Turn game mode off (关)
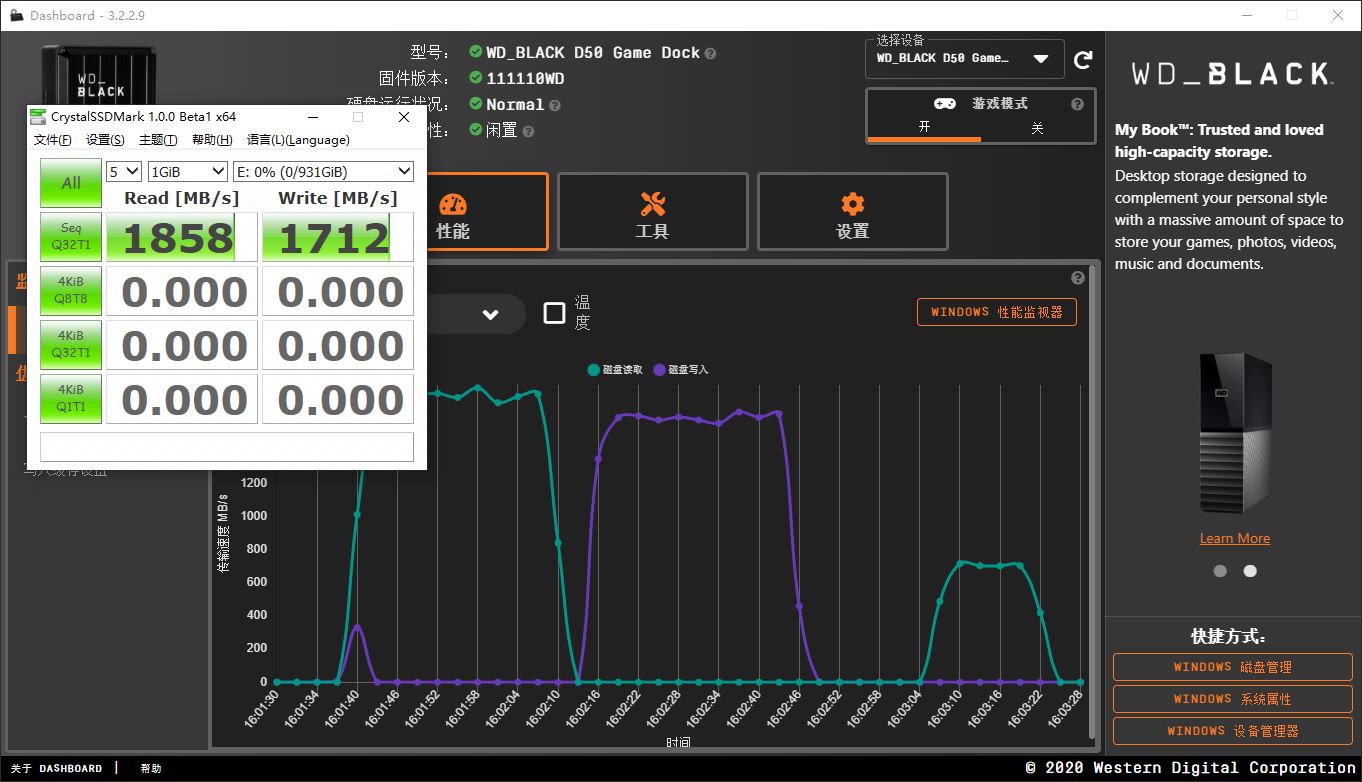Image resolution: width=1362 pixels, height=782 pixels. click(1037, 128)
